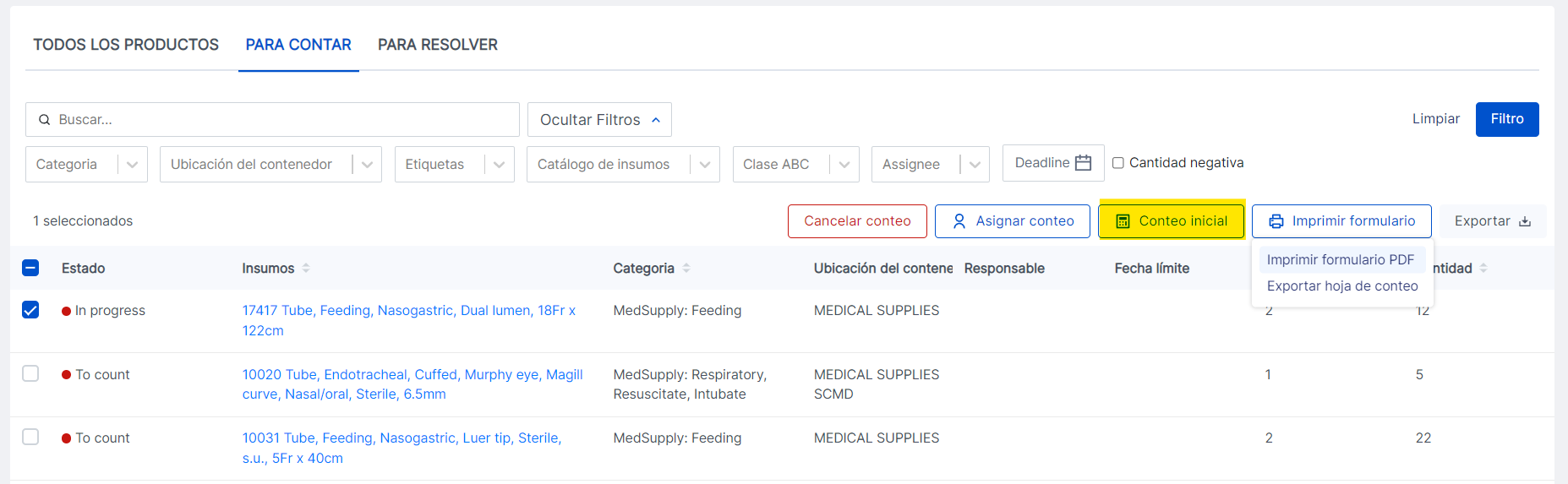Image resolution: width=1568 pixels, height=484 pixels.
Task: Collapse filters with Ocultar Filtros
Action: 599,120
